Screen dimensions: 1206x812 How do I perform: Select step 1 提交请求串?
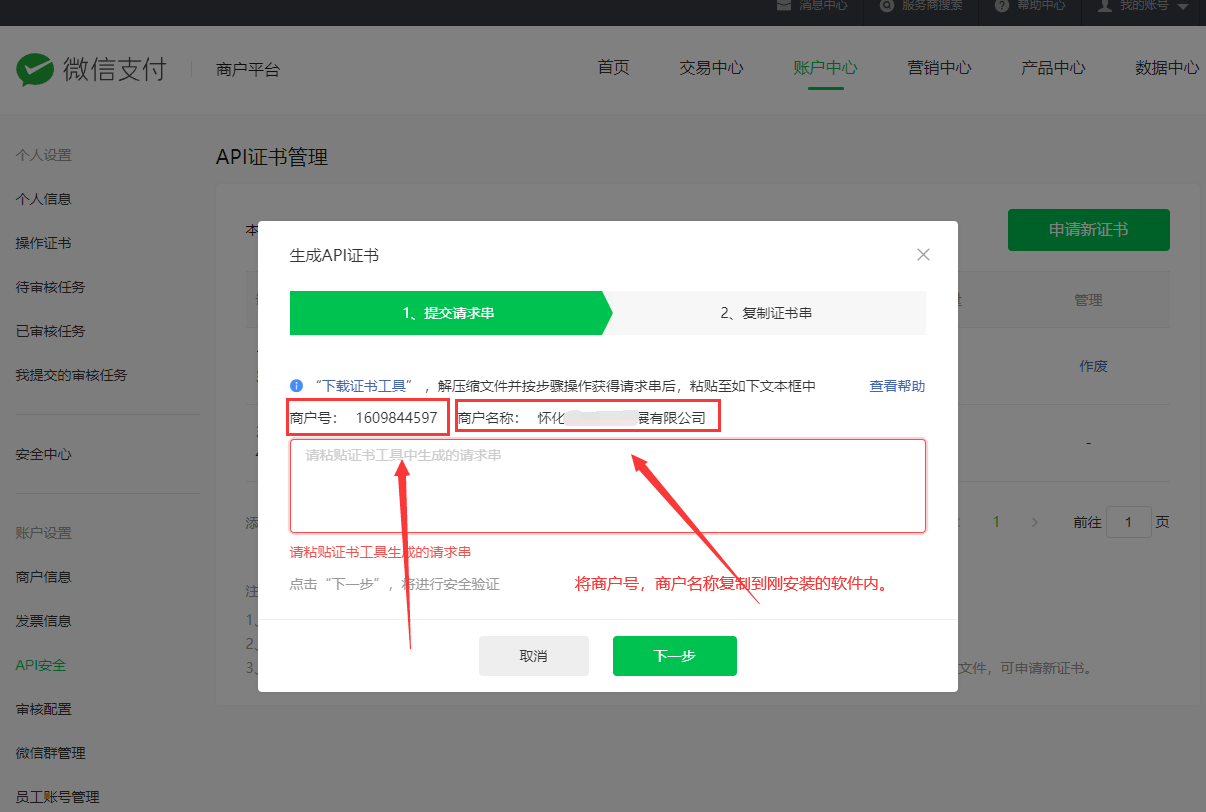coord(449,313)
